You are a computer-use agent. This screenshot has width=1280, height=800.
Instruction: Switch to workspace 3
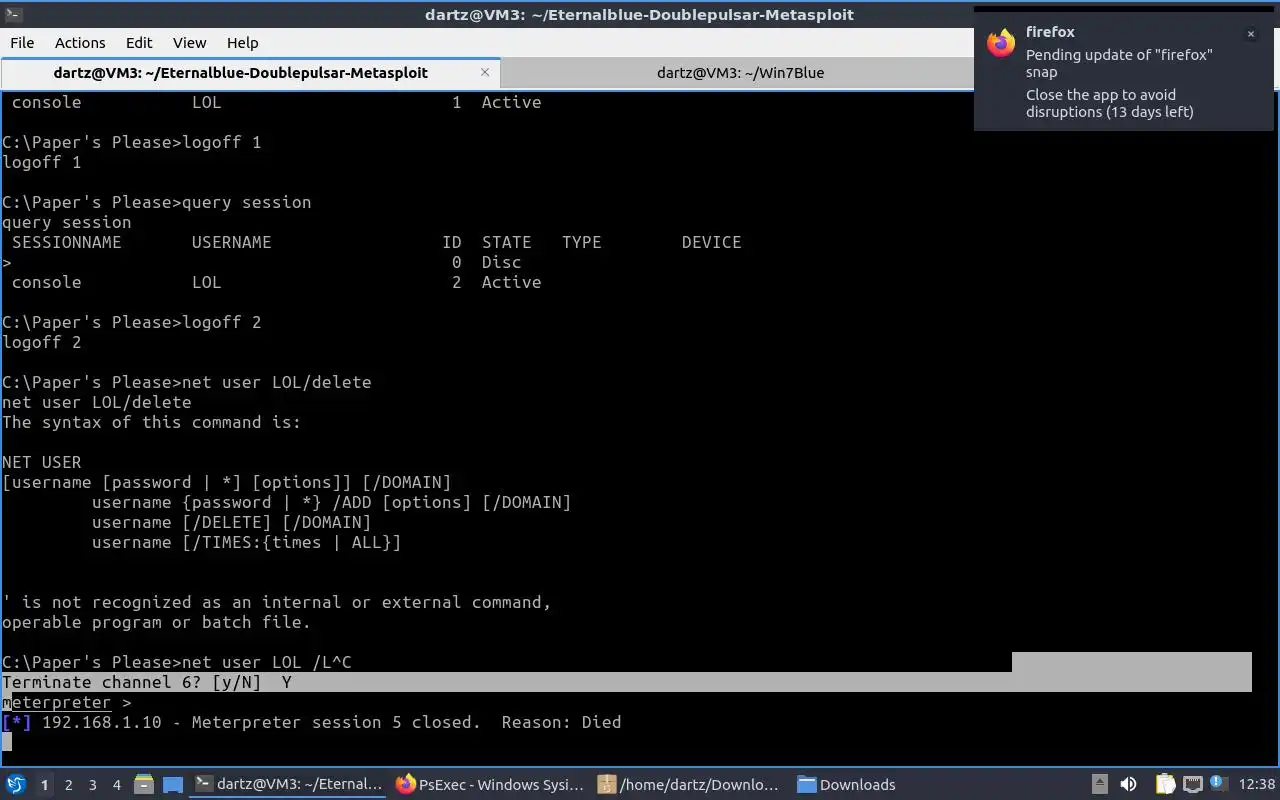tap(93, 785)
